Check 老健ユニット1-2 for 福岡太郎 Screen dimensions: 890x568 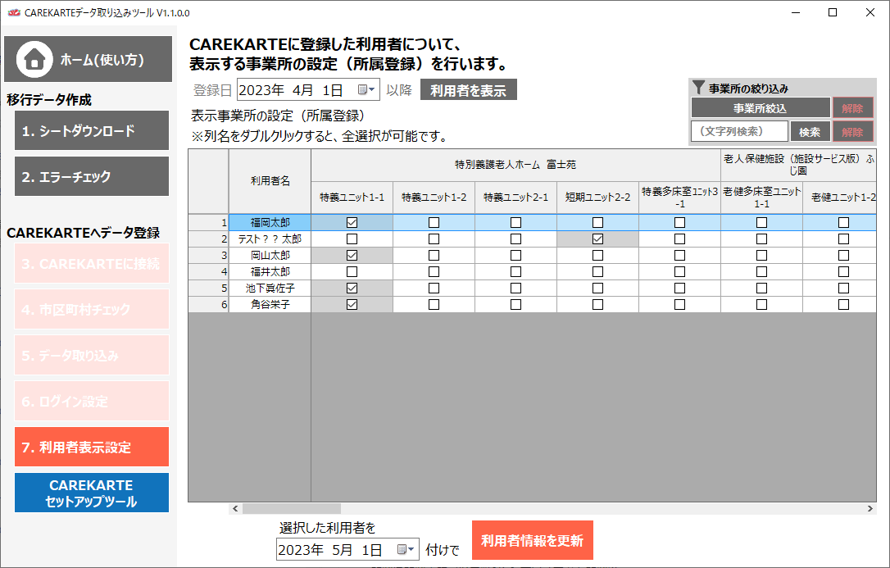click(843, 222)
